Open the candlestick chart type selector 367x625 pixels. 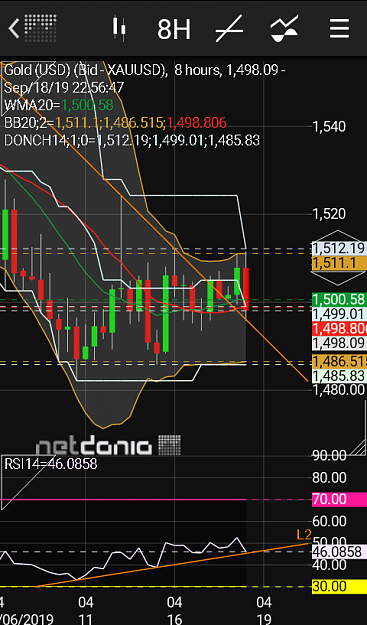(119, 28)
